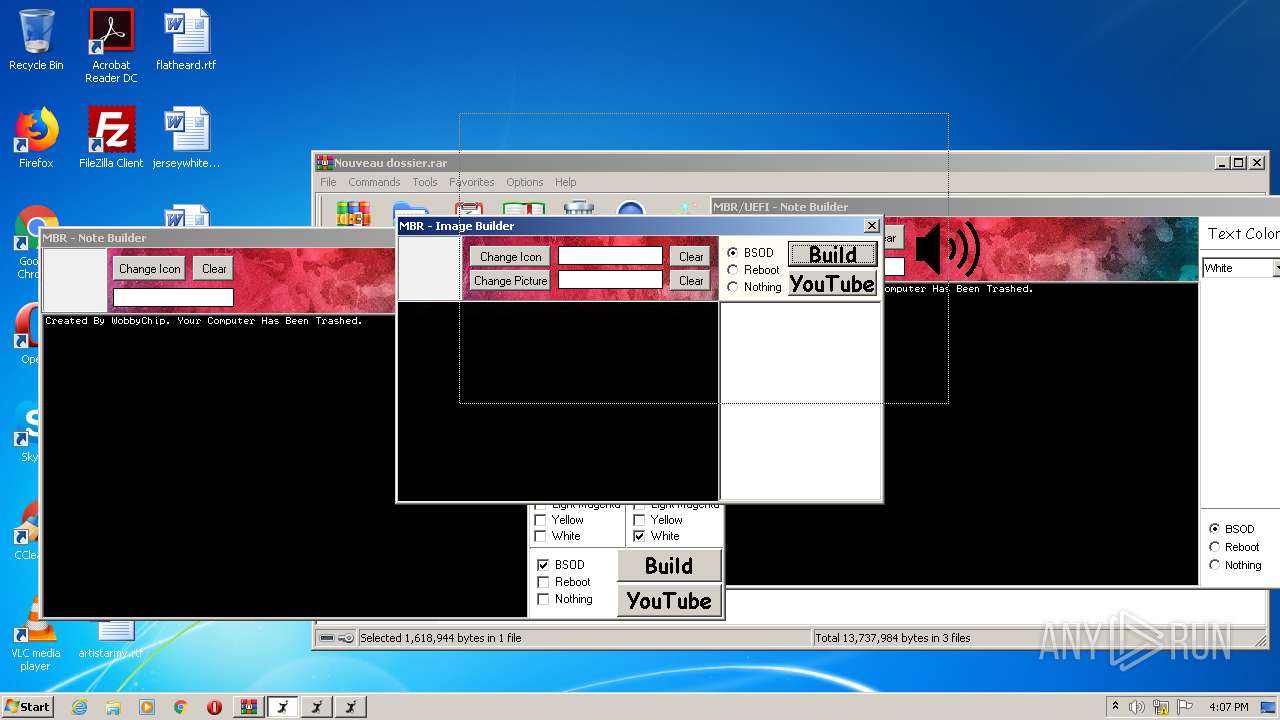Click Clear in MBR - Note Builder
This screenshot has width=1280, height=720.
click(214, 269)
